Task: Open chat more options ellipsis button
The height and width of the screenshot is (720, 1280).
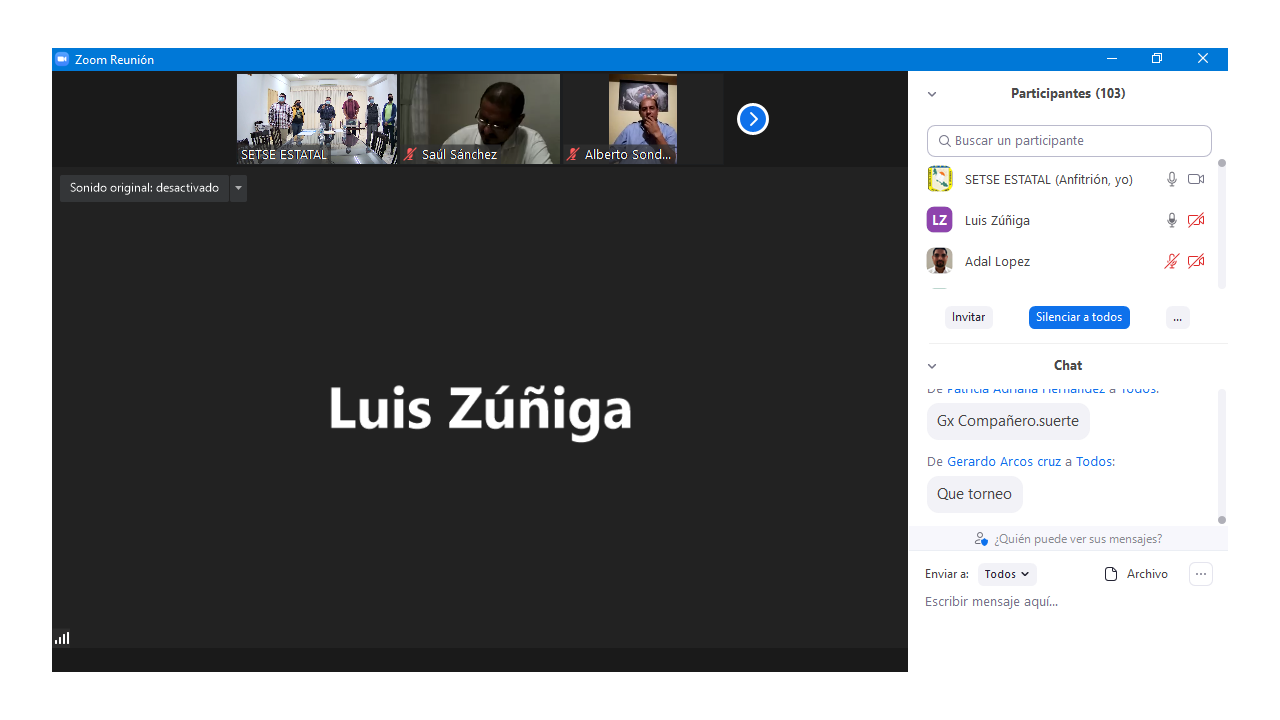Action: coord(1201,574)
